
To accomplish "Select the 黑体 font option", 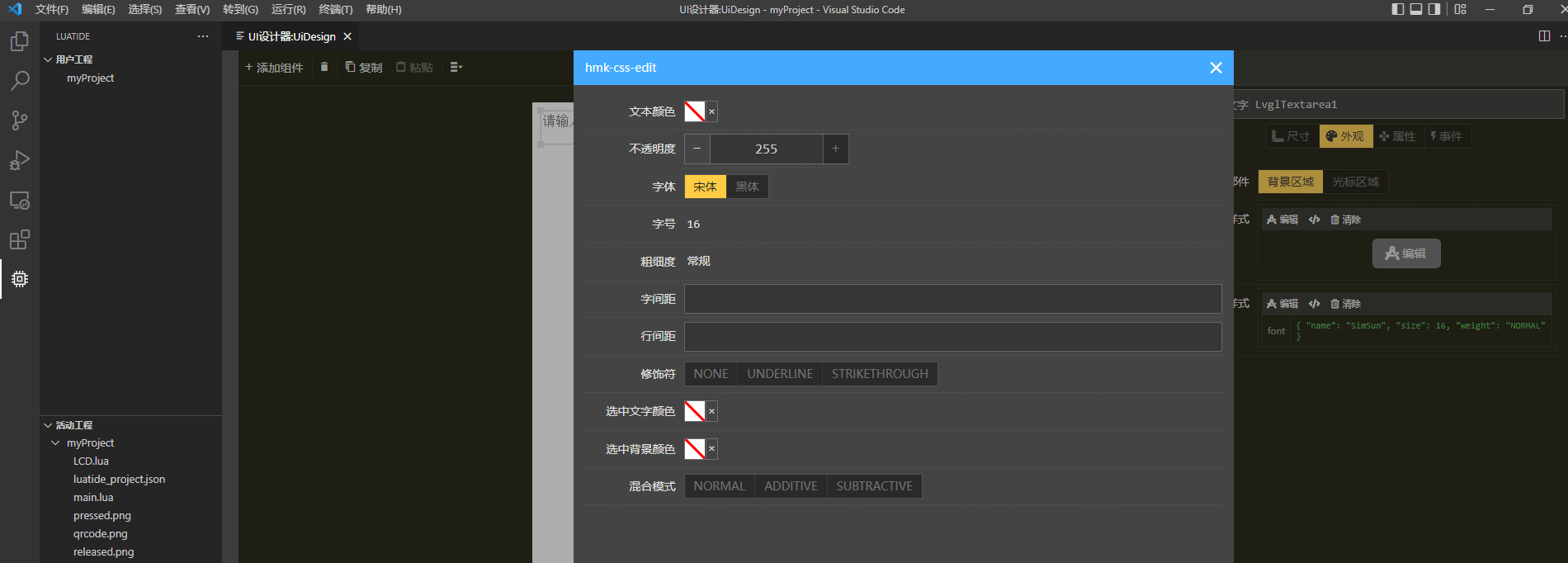I will pos(747,187).
